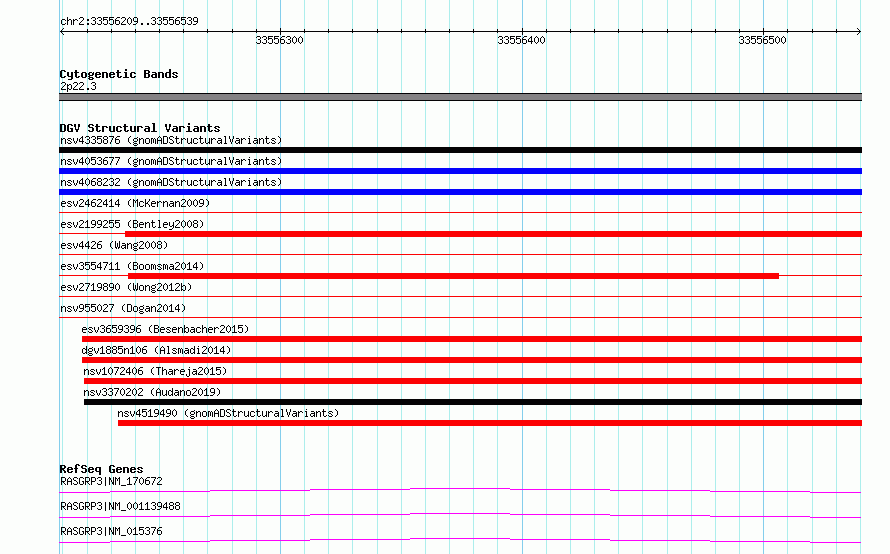
Task: Open RASGRP3|NM_001139488 transcript label
Action: click(120, 506)
